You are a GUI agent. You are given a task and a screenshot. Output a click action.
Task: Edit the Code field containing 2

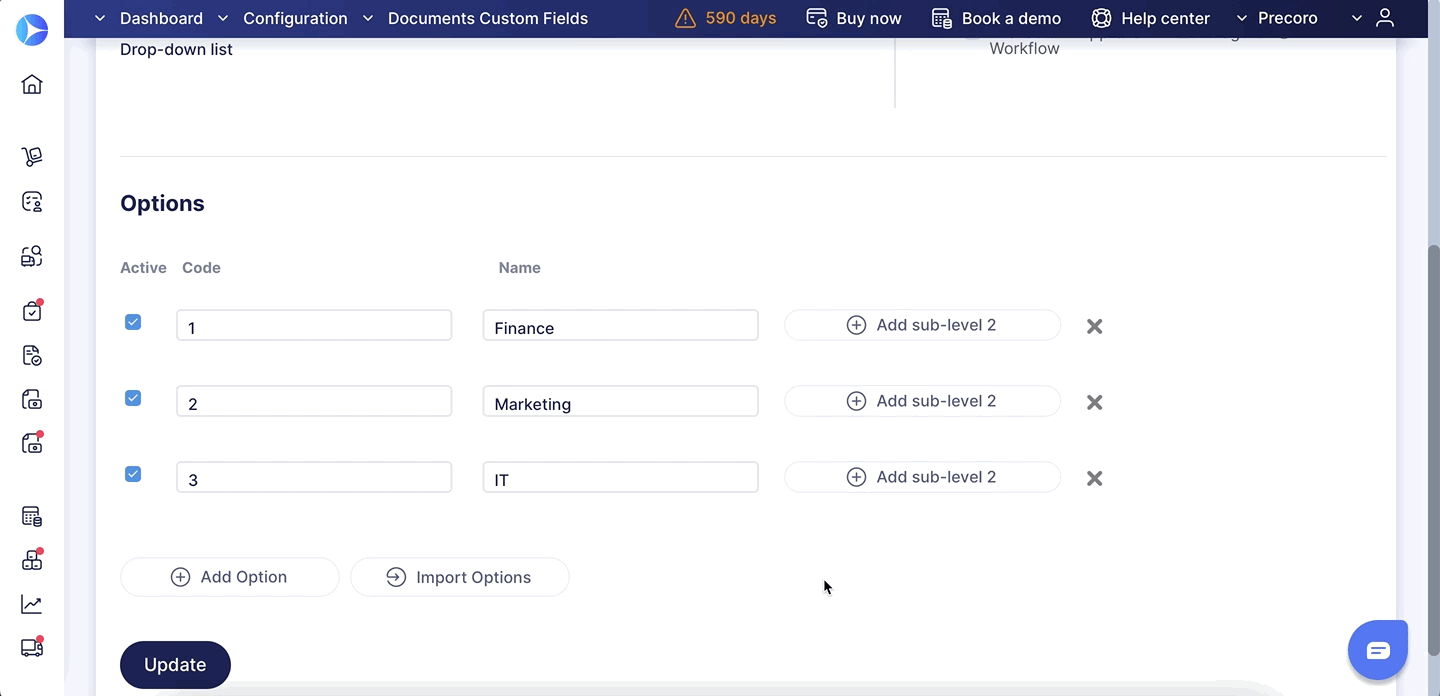tap(314, 401)
